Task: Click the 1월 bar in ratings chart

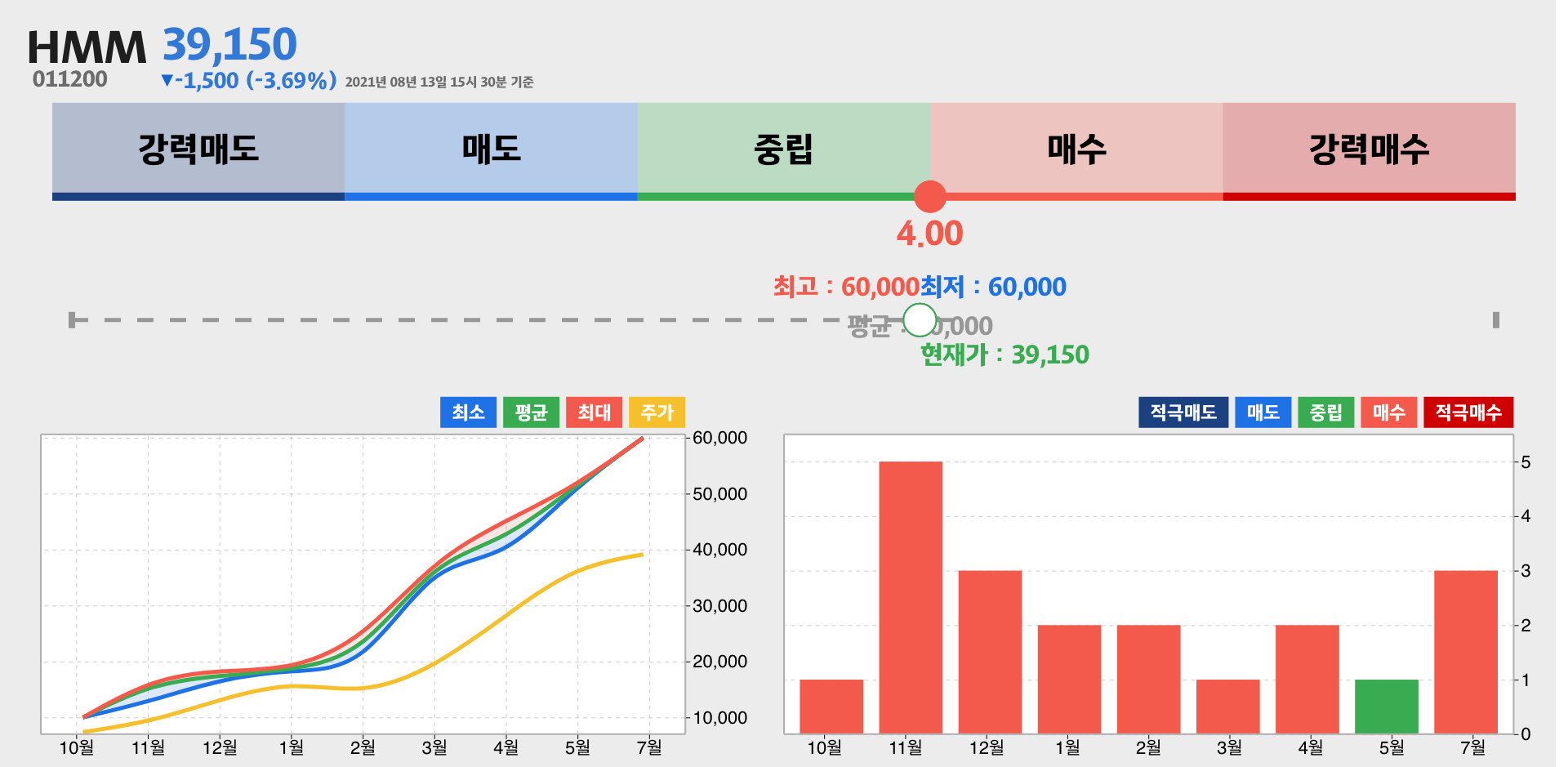Action: click(x=1069, y=679)
